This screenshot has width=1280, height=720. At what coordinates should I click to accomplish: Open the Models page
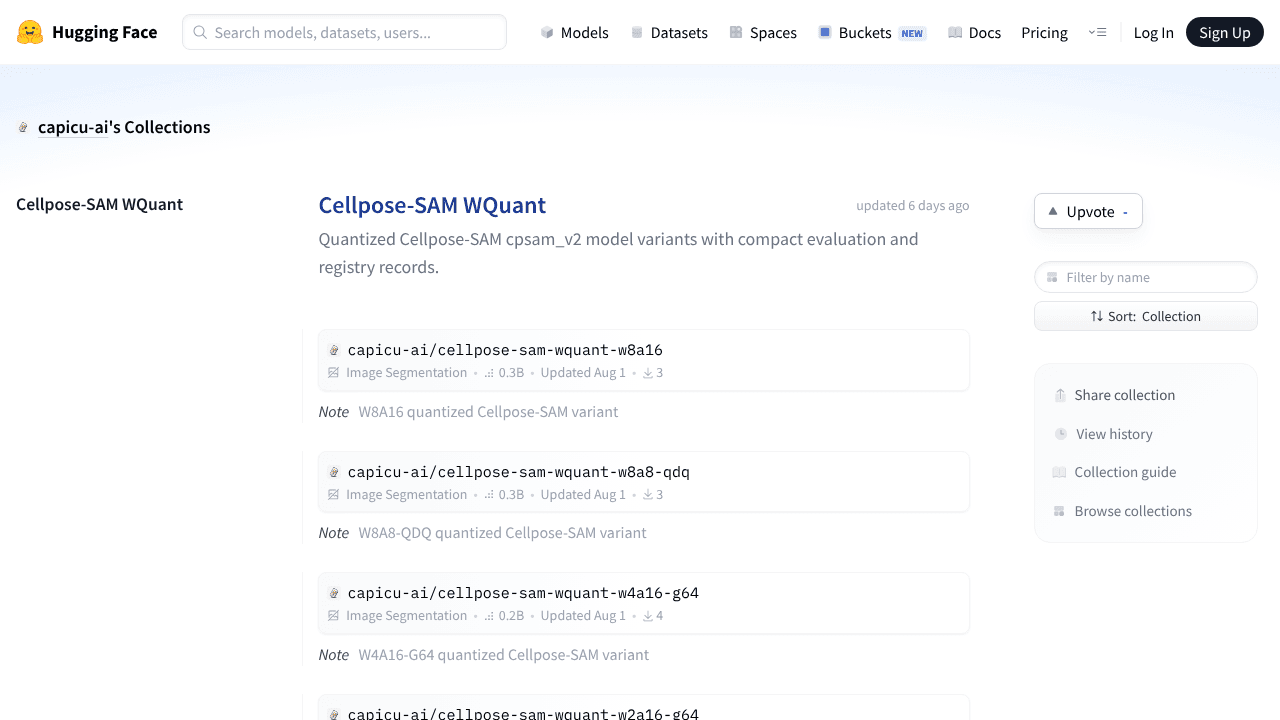pyautogui.click(x=574, y=32)
